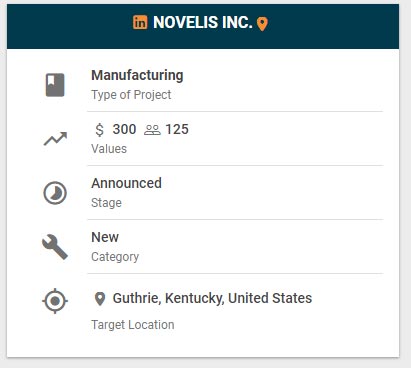Open Novelis LinkedIn icon in header
Screen dimensions: 411x368
pyautogui.click(x=140, y=22)
